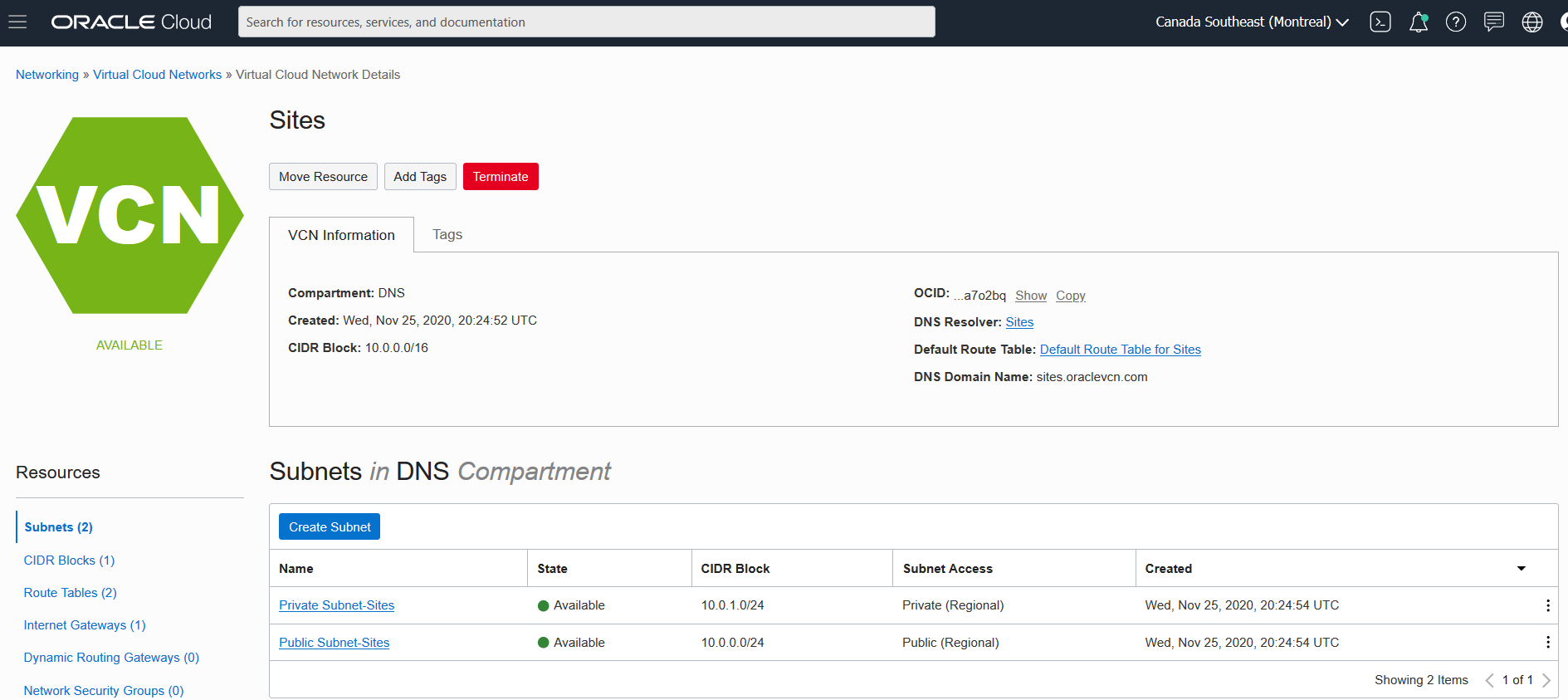Viewport: 1568px width, 700px height.
Task: Open actions menu for Private Subnet-Sites row
Action: click(1547, 605)
